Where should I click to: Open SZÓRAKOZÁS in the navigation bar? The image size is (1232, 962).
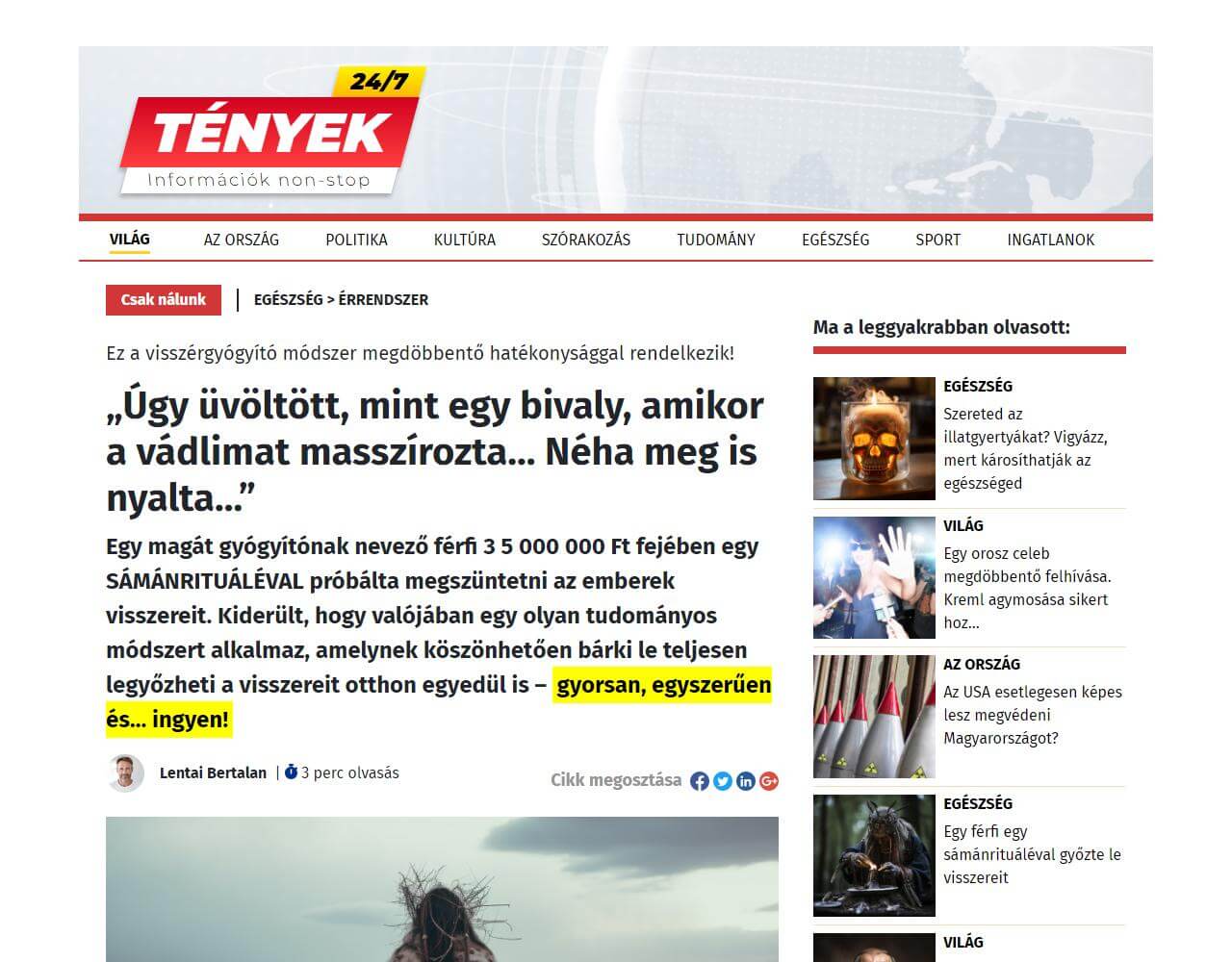pyautogui.click(x=586, y=240)
